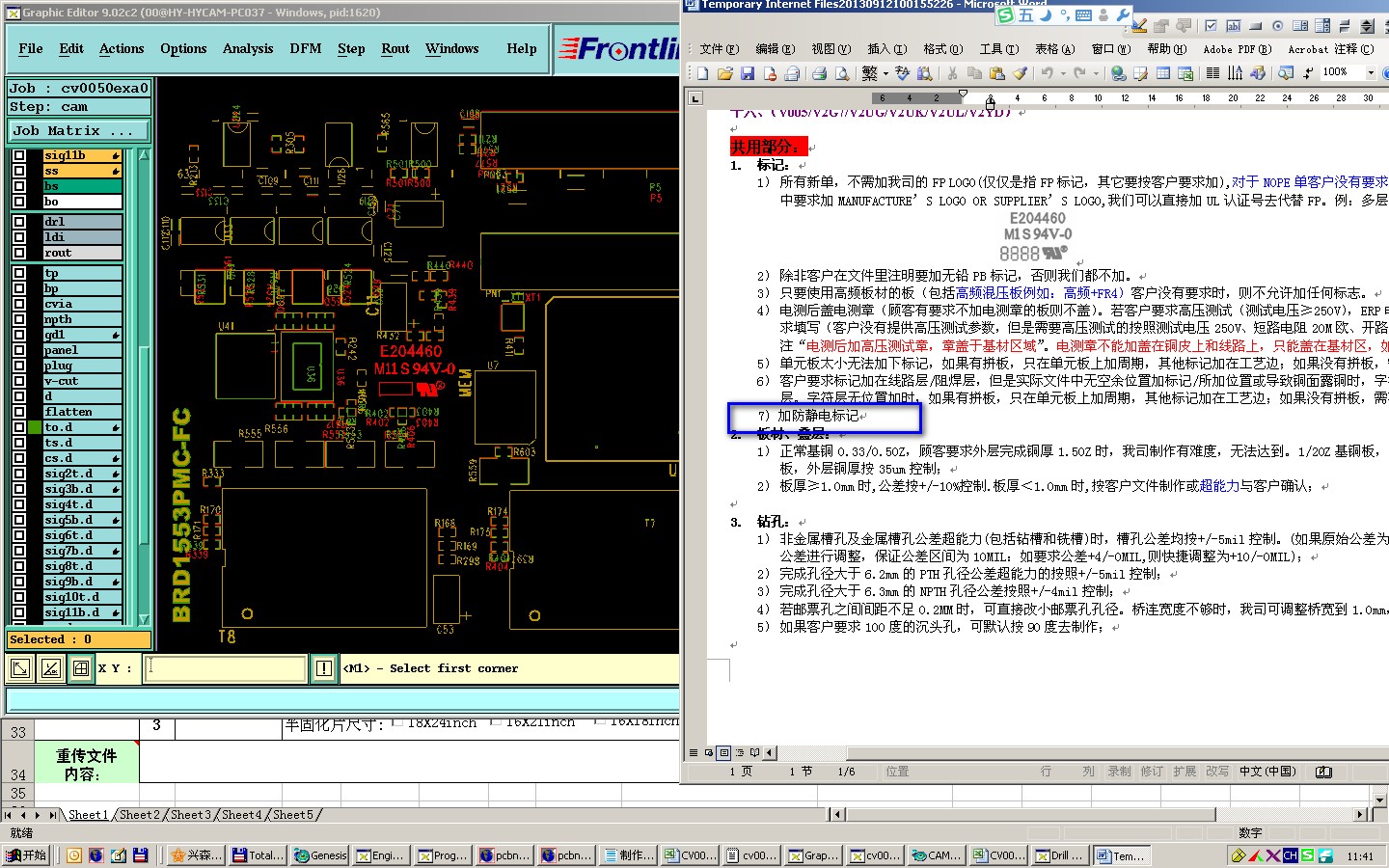Image resolution: width=1389 pixels, height=868 pixels.
Task: Select layer row bo in layer list
Action: pos(82,202)
